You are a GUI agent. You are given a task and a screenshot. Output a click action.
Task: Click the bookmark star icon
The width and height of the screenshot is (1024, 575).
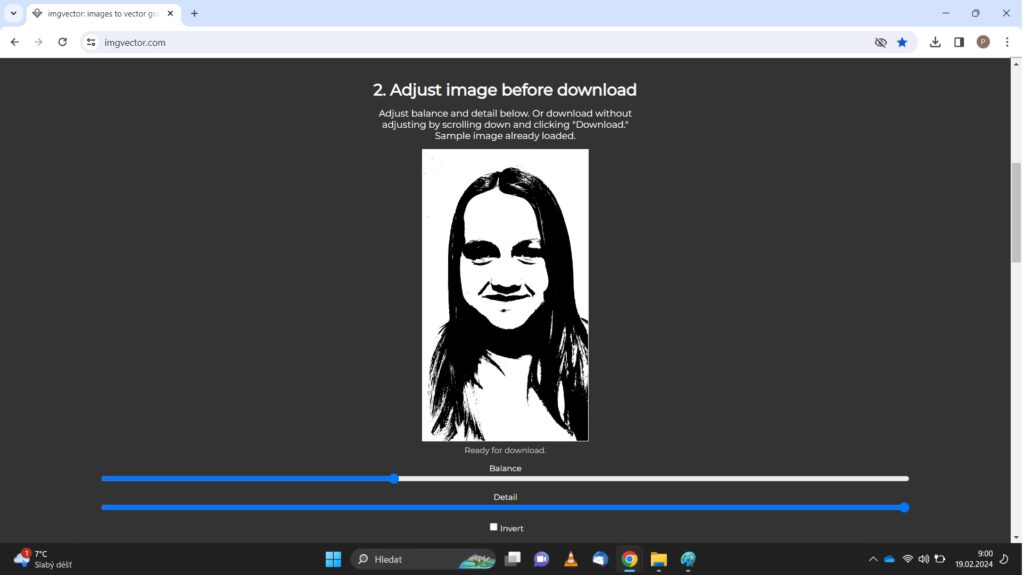(x=902, y=42)
